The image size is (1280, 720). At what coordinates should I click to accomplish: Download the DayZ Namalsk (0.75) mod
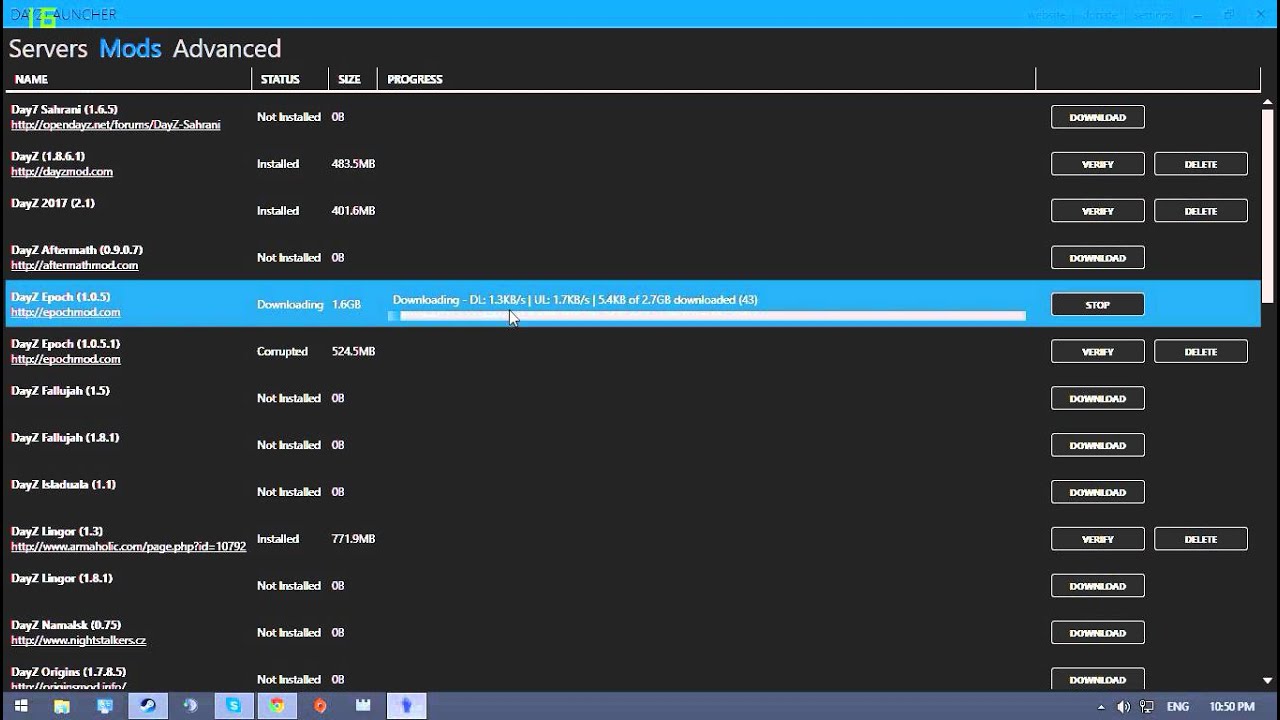click(1097, 633)
